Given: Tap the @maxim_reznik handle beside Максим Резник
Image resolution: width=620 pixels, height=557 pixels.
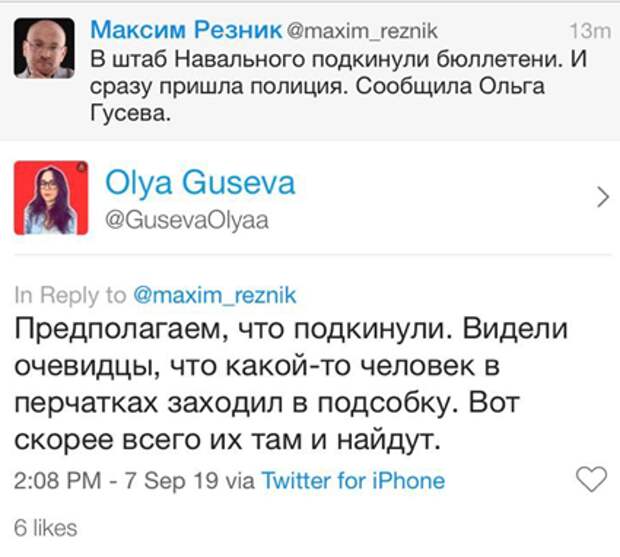Looking at the screenshot, I should tap(361, 31).
